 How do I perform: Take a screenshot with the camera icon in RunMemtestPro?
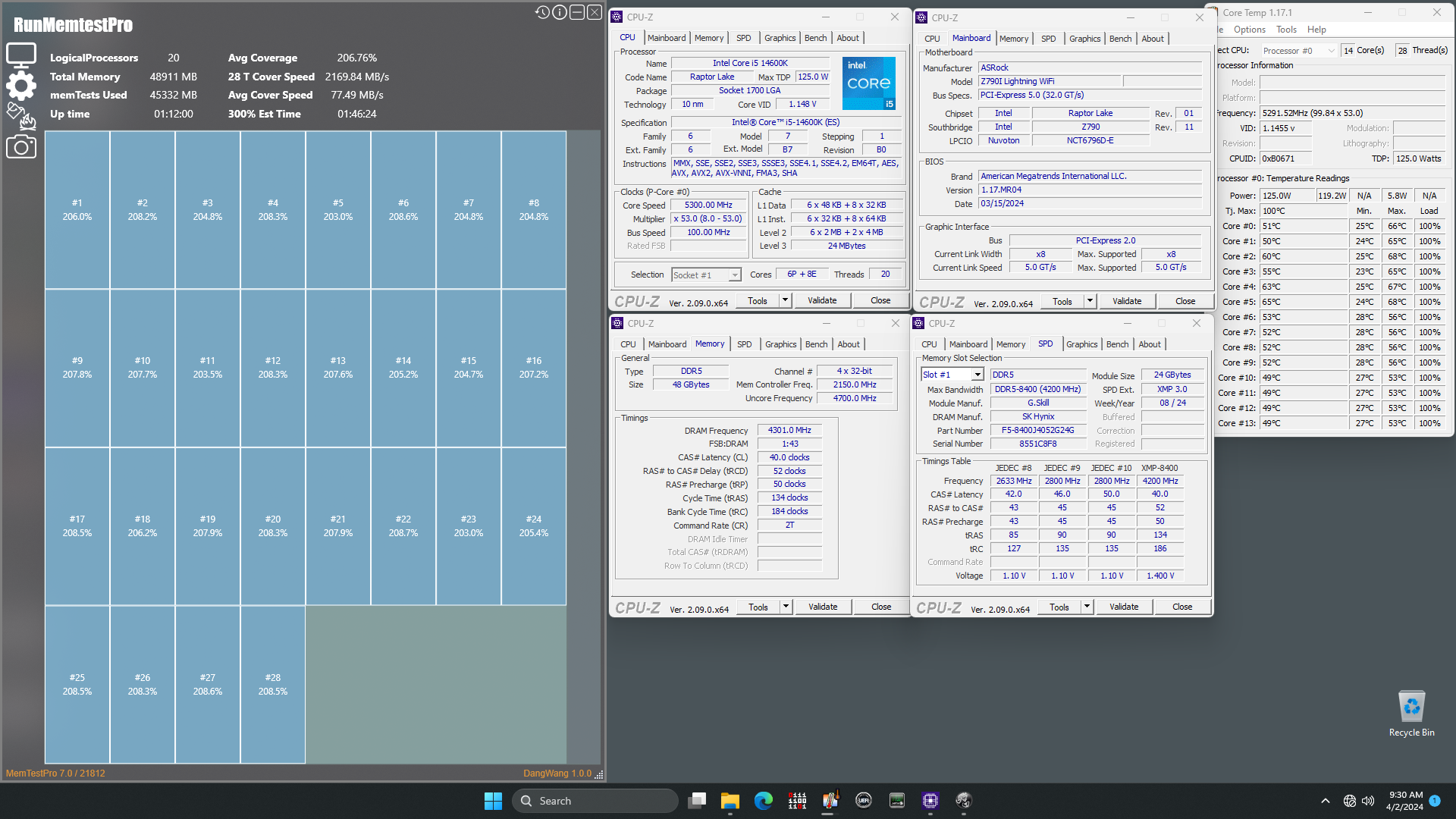(x=21, y=147)
